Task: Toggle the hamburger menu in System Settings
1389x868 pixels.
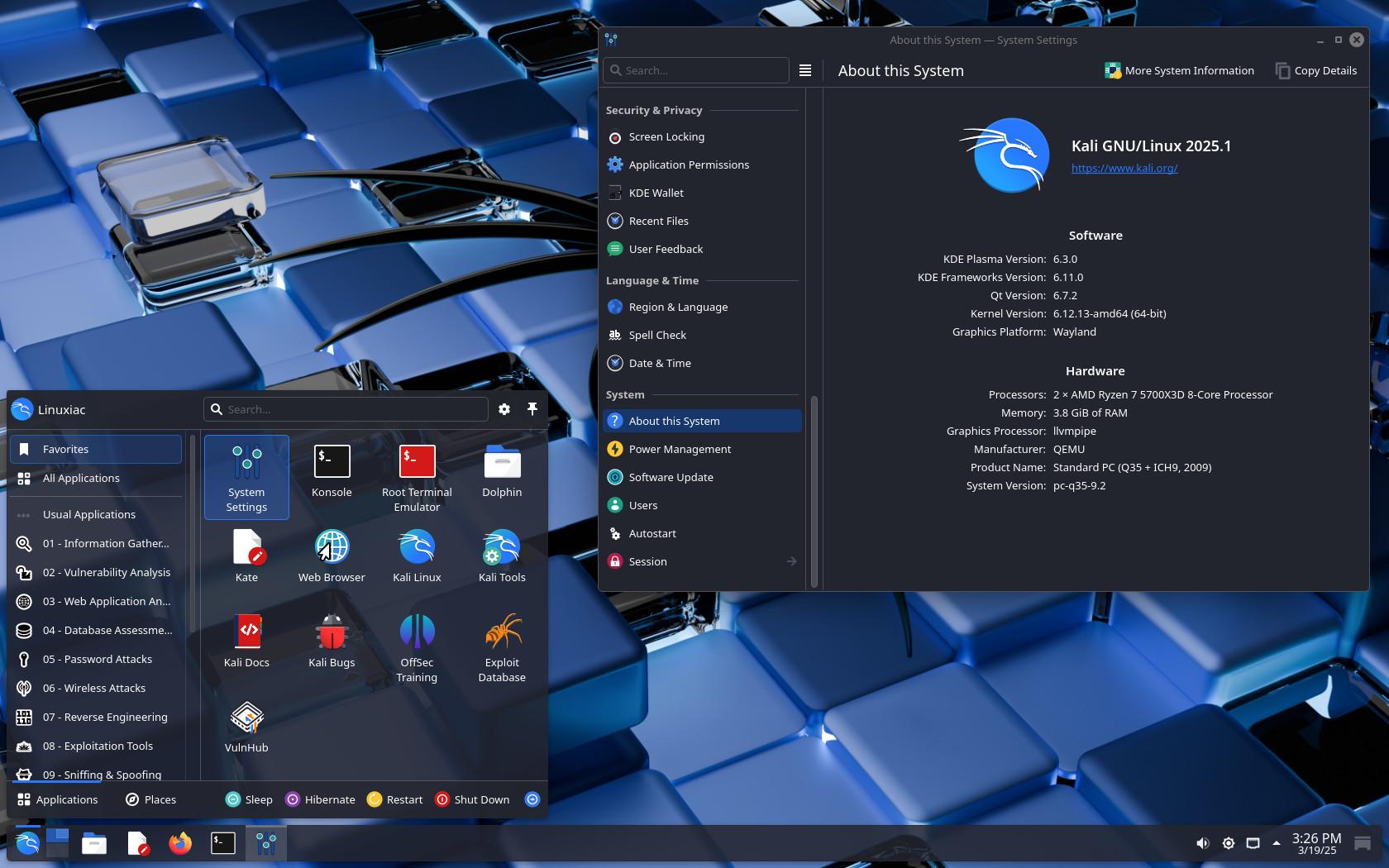Action: 805,71
